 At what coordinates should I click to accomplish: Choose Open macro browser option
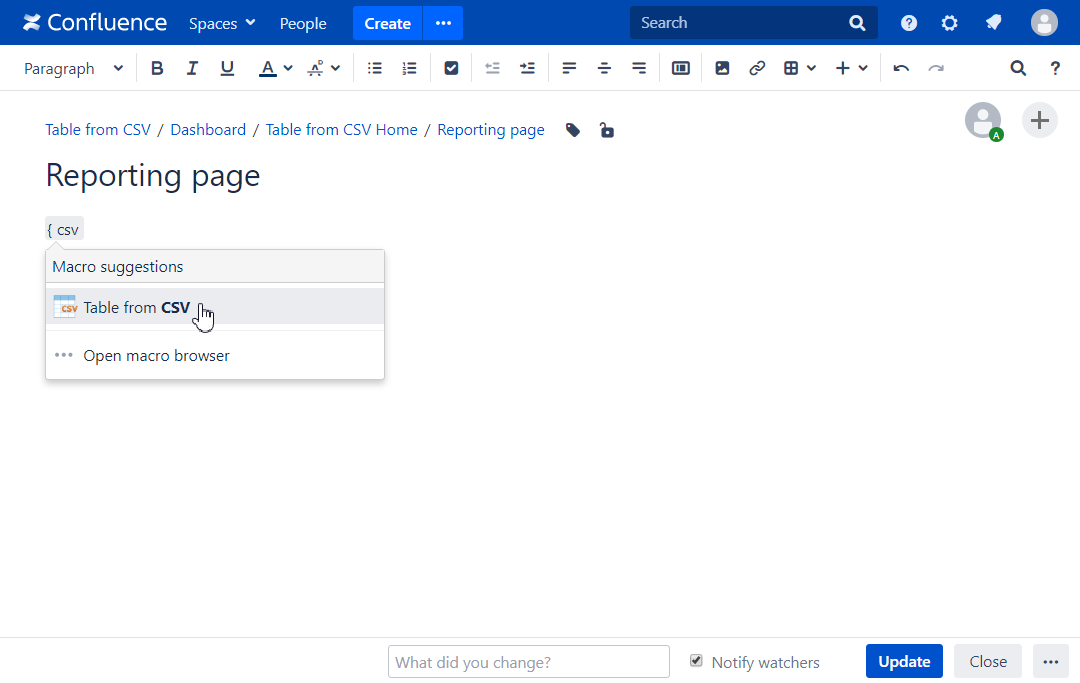156,356
